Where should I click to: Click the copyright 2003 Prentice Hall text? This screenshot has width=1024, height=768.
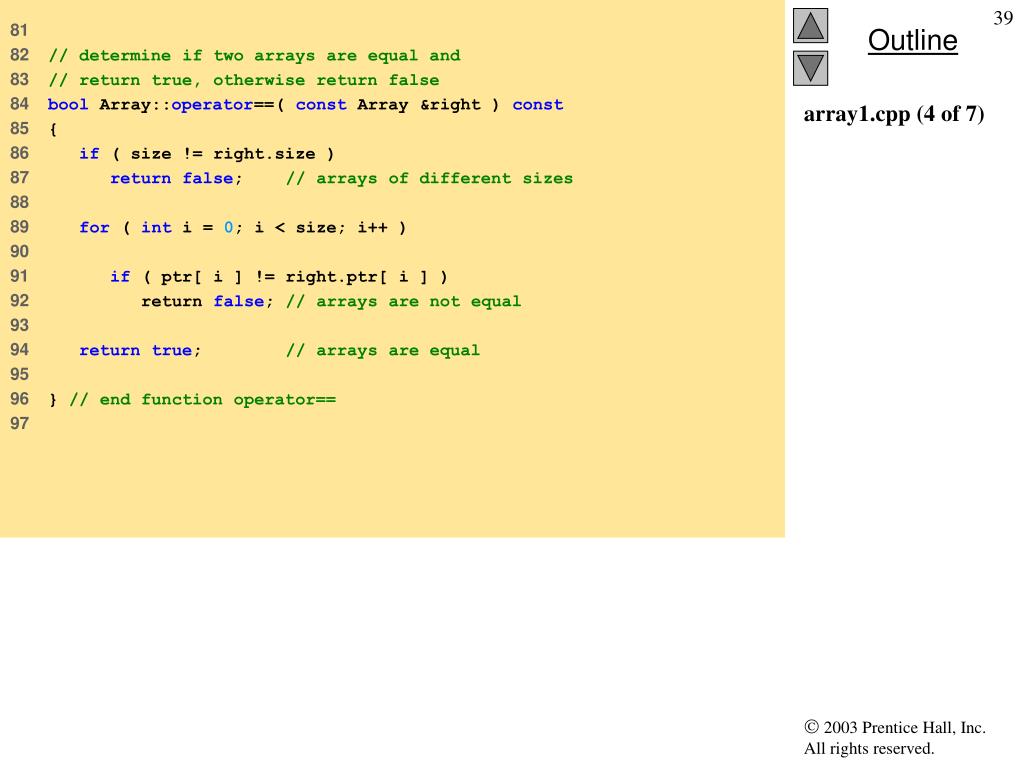tap(895, 727)
